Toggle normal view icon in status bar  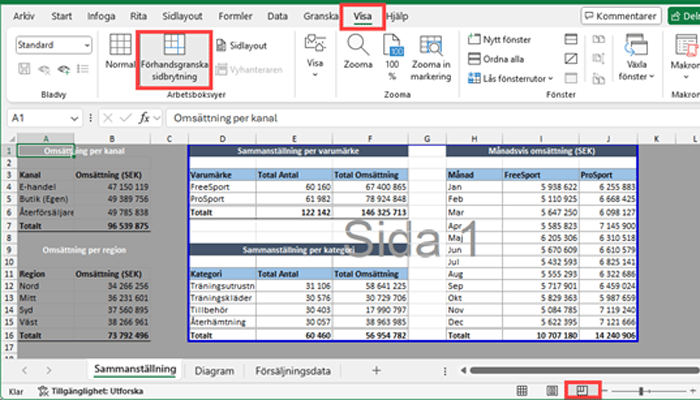pyautogui.click(x=521, y=390)
